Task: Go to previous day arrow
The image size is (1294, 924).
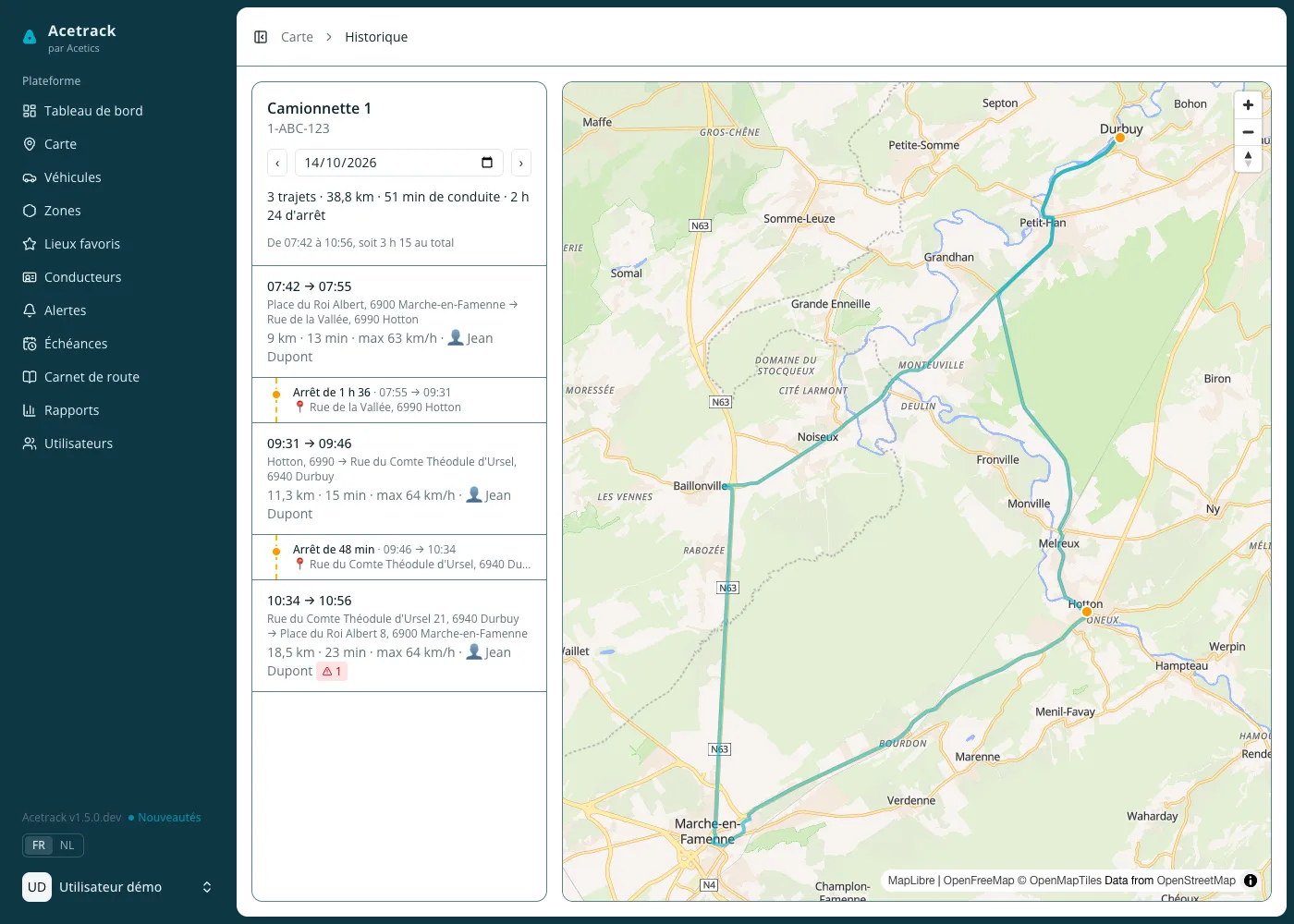Action: [277, 163]
